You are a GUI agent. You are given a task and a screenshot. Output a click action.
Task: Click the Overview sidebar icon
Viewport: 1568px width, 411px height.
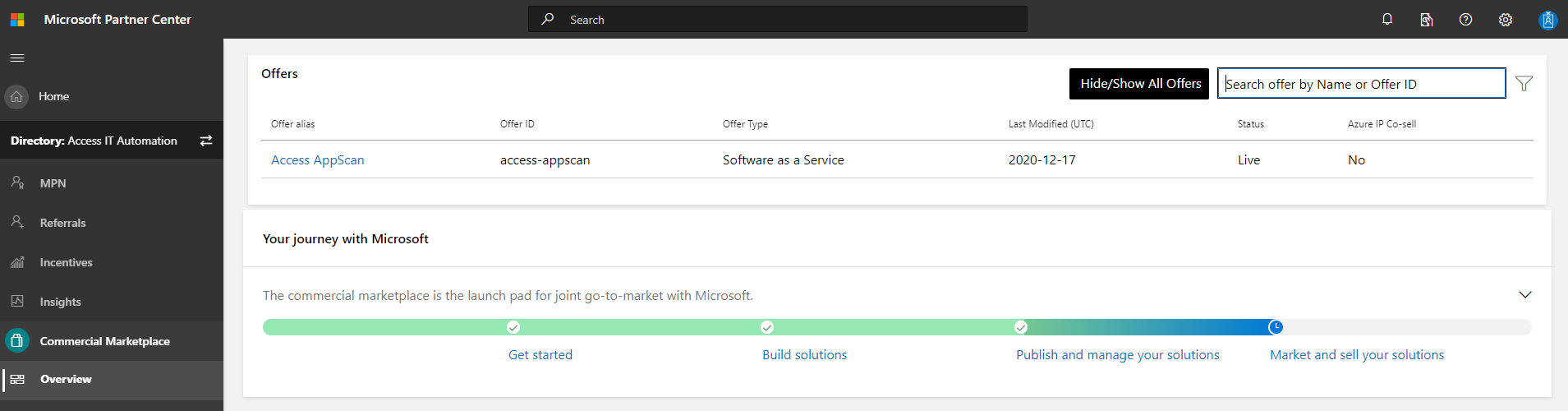tap(17, 379)
